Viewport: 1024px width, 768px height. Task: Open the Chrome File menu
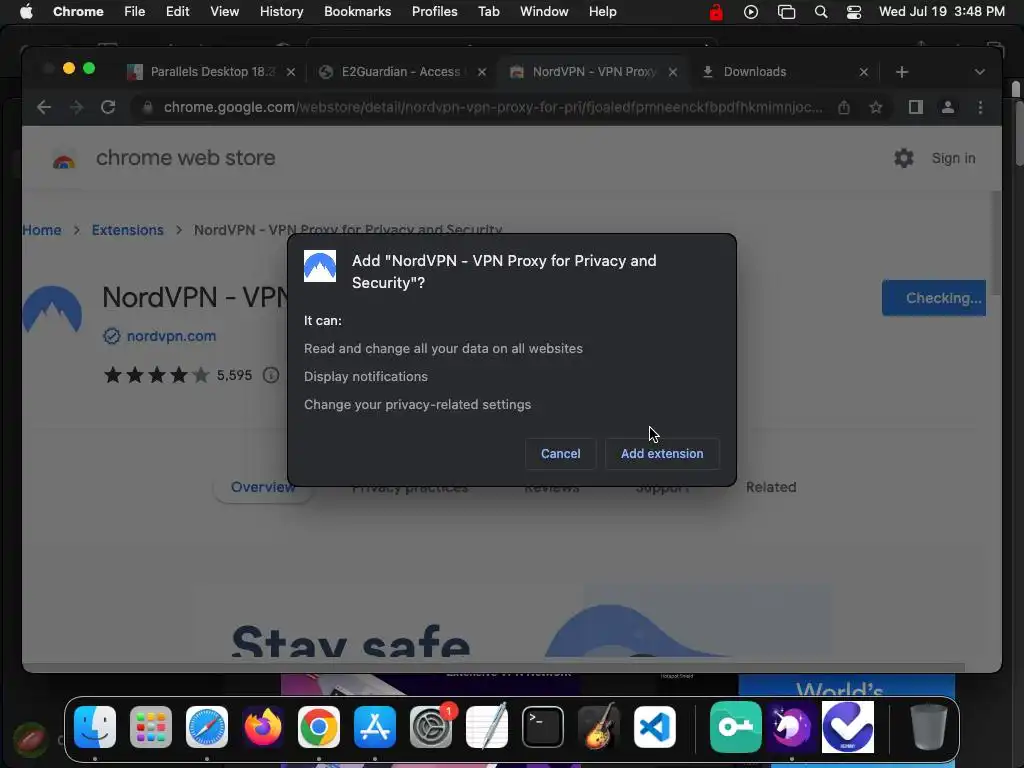(135, 12)
